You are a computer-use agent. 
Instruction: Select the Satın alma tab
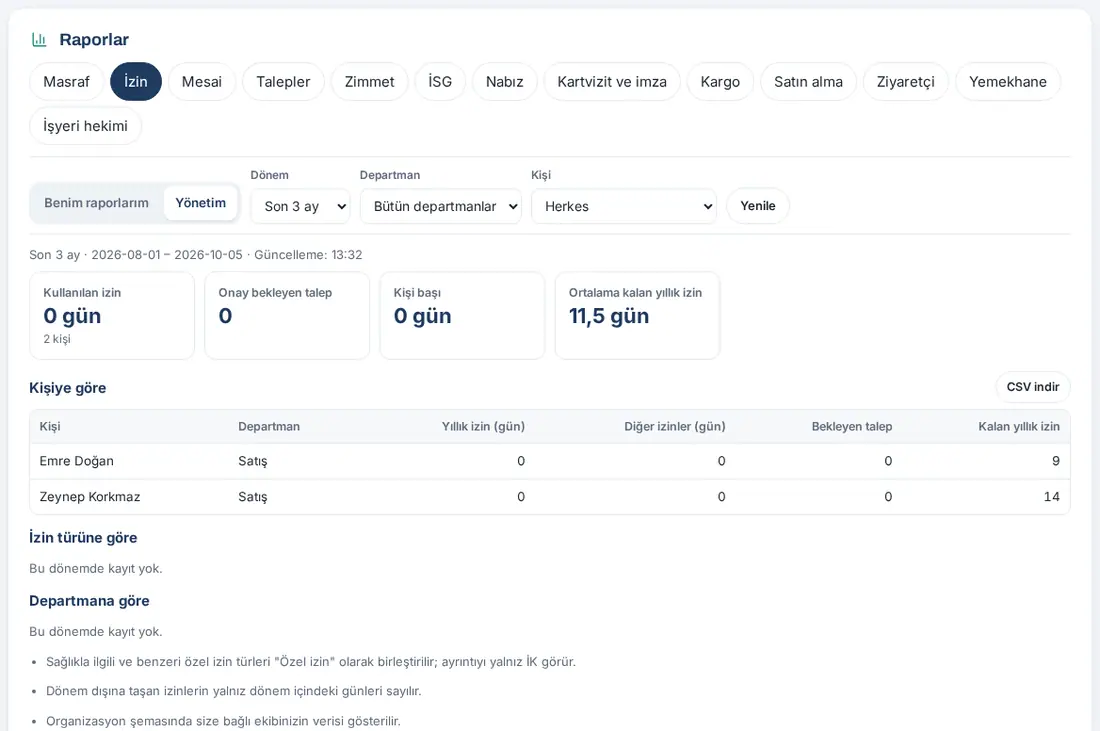[808, 81]
